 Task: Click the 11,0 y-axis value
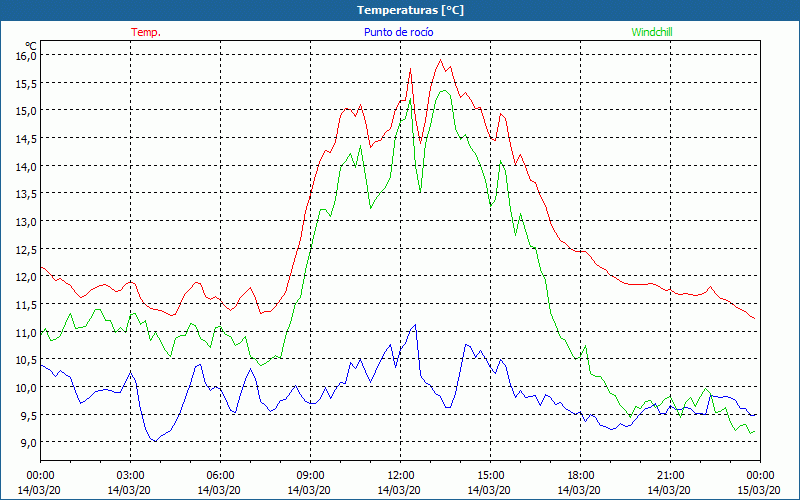[x=27, y=333]
